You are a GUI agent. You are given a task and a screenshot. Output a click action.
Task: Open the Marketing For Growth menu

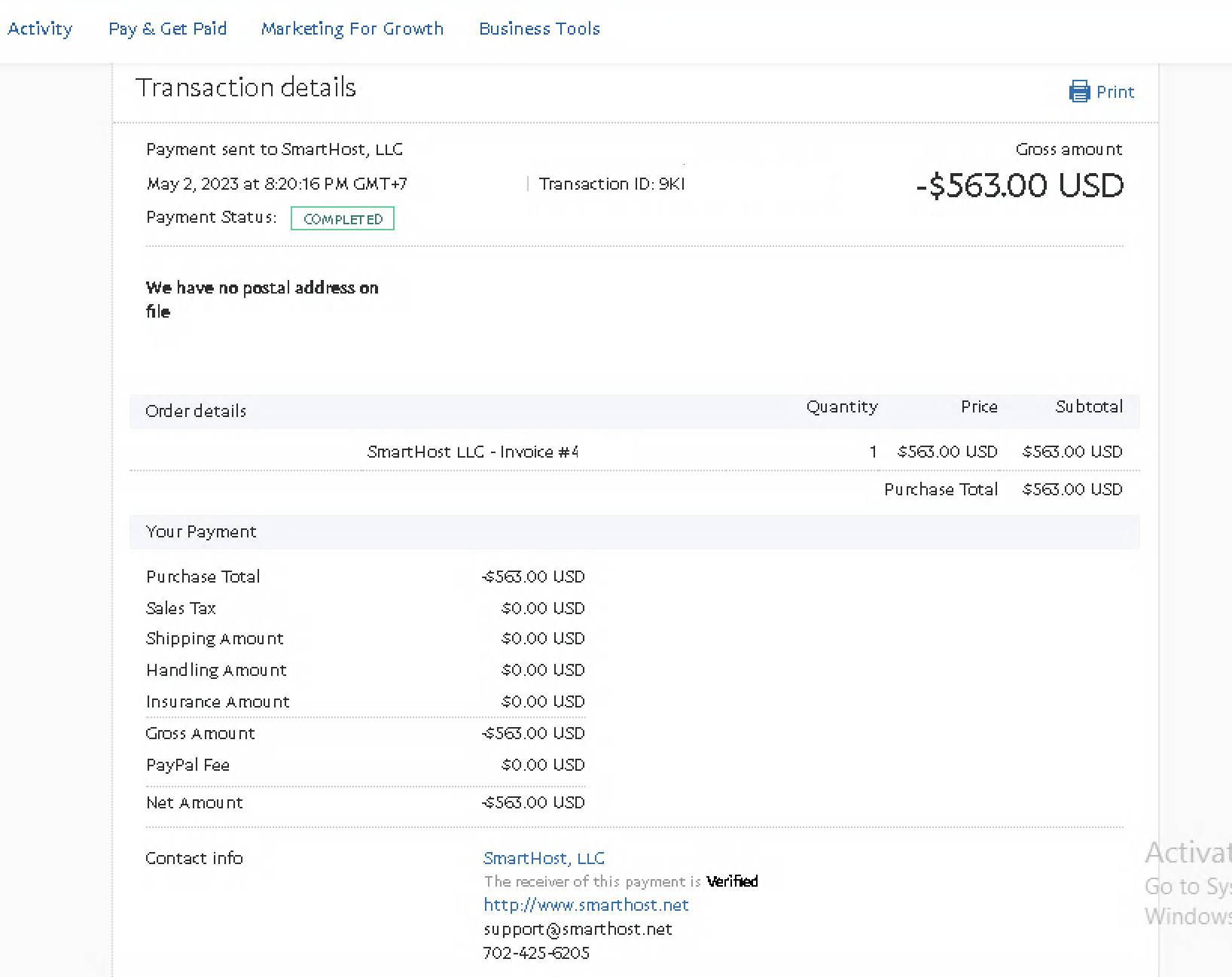tap(352, 29)
